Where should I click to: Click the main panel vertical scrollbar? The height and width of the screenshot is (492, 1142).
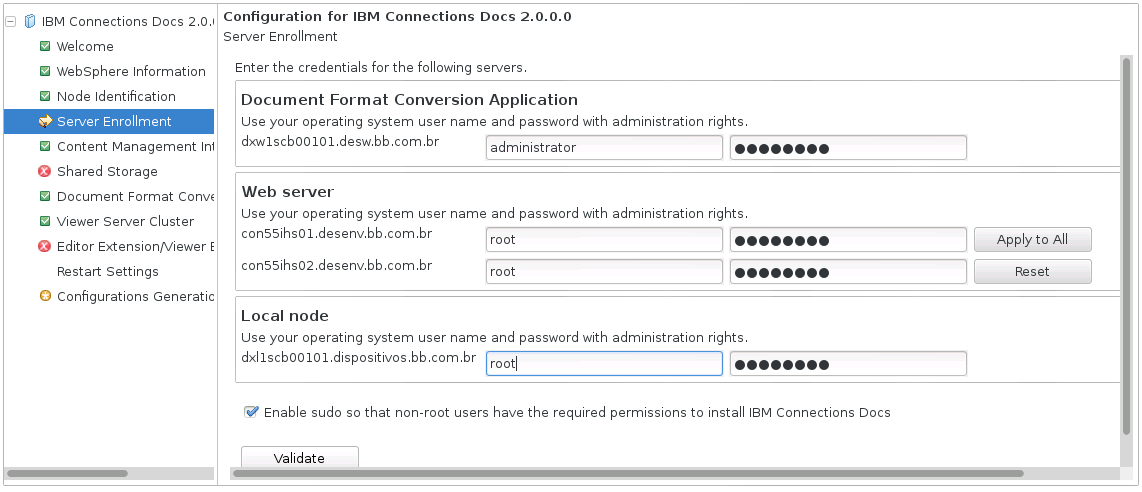(1127, 247)
